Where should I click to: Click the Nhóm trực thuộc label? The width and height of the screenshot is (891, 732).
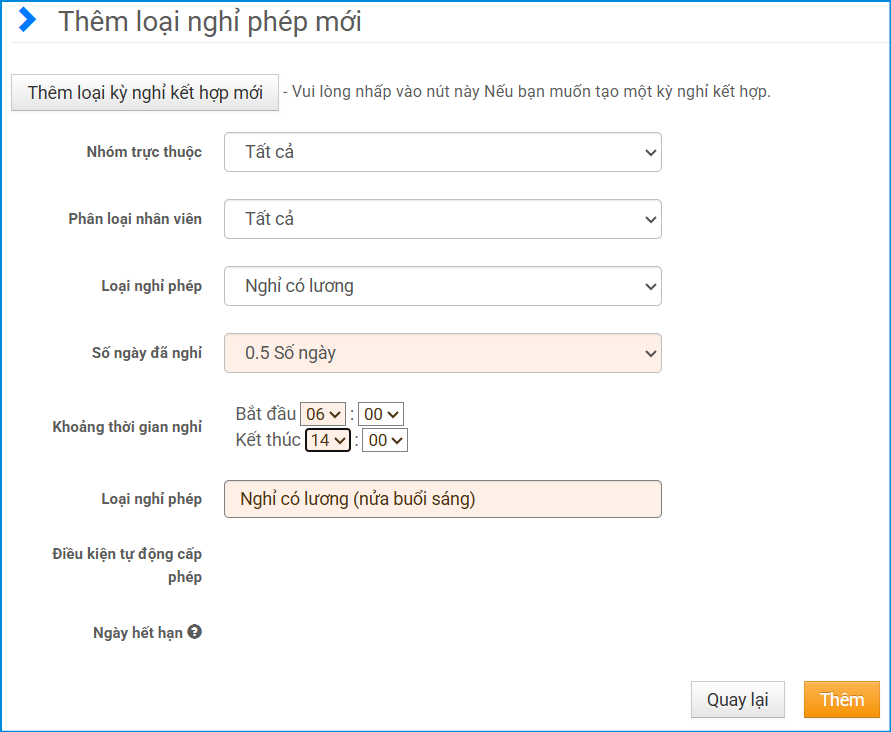(x=144, y=152)
